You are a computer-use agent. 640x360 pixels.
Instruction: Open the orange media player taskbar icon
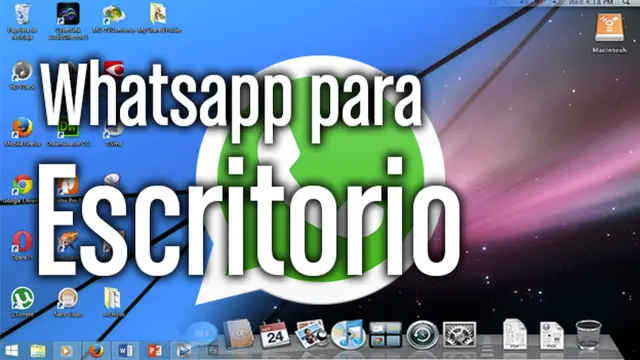[66, 351]
